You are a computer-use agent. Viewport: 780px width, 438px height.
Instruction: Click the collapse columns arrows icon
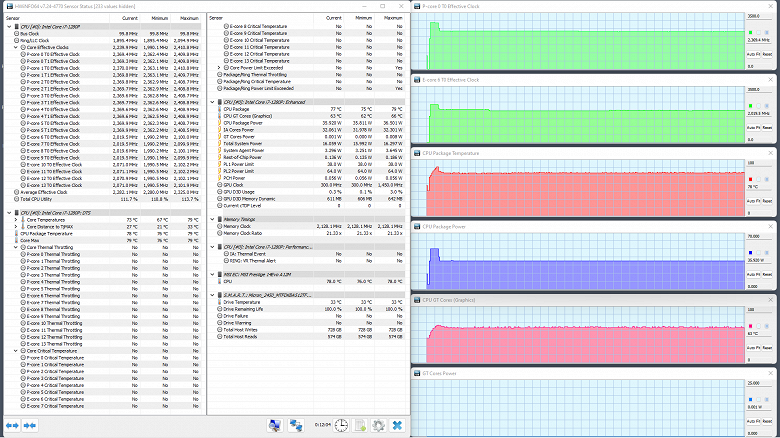30,426
